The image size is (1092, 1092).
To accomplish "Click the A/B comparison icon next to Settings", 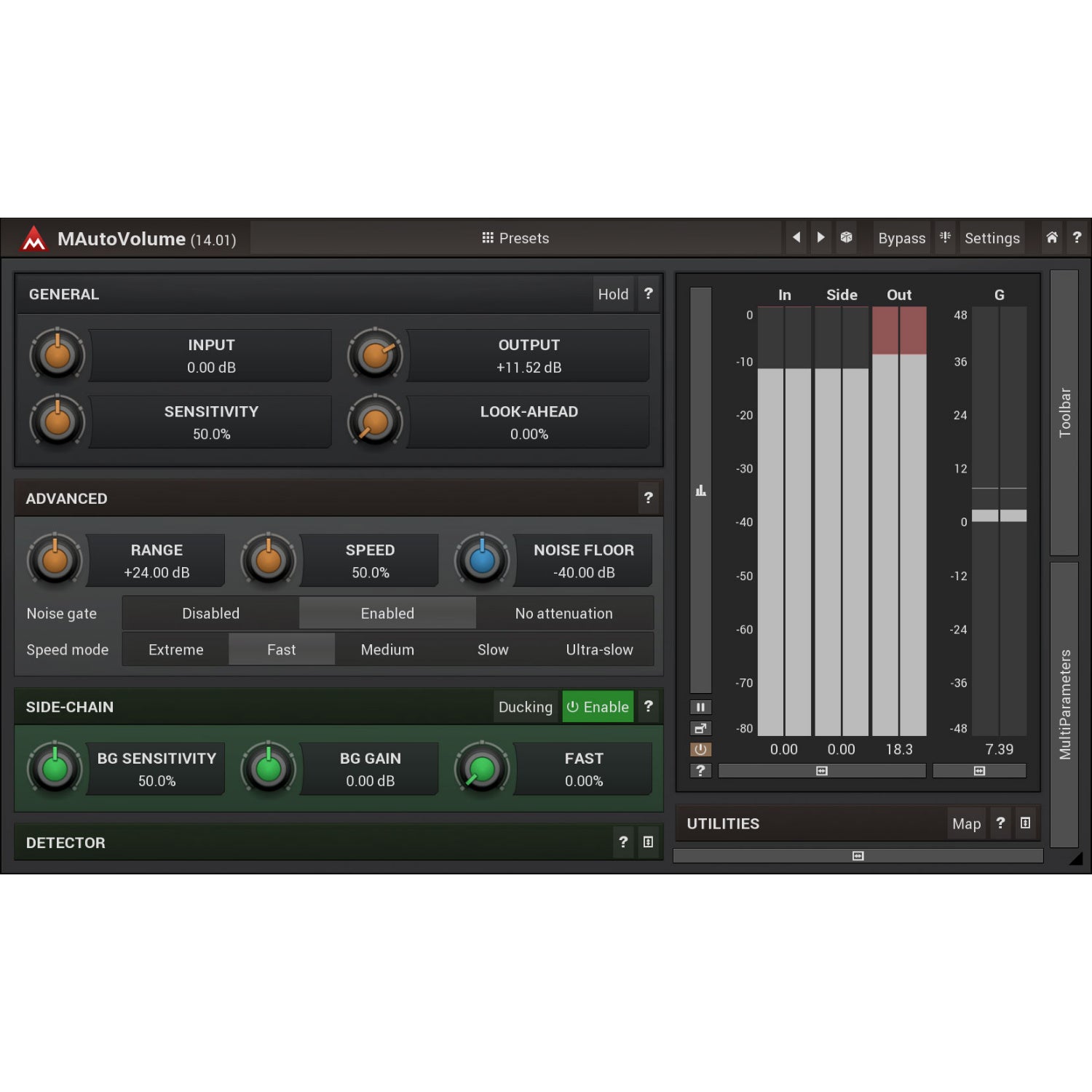I will 945,237.
